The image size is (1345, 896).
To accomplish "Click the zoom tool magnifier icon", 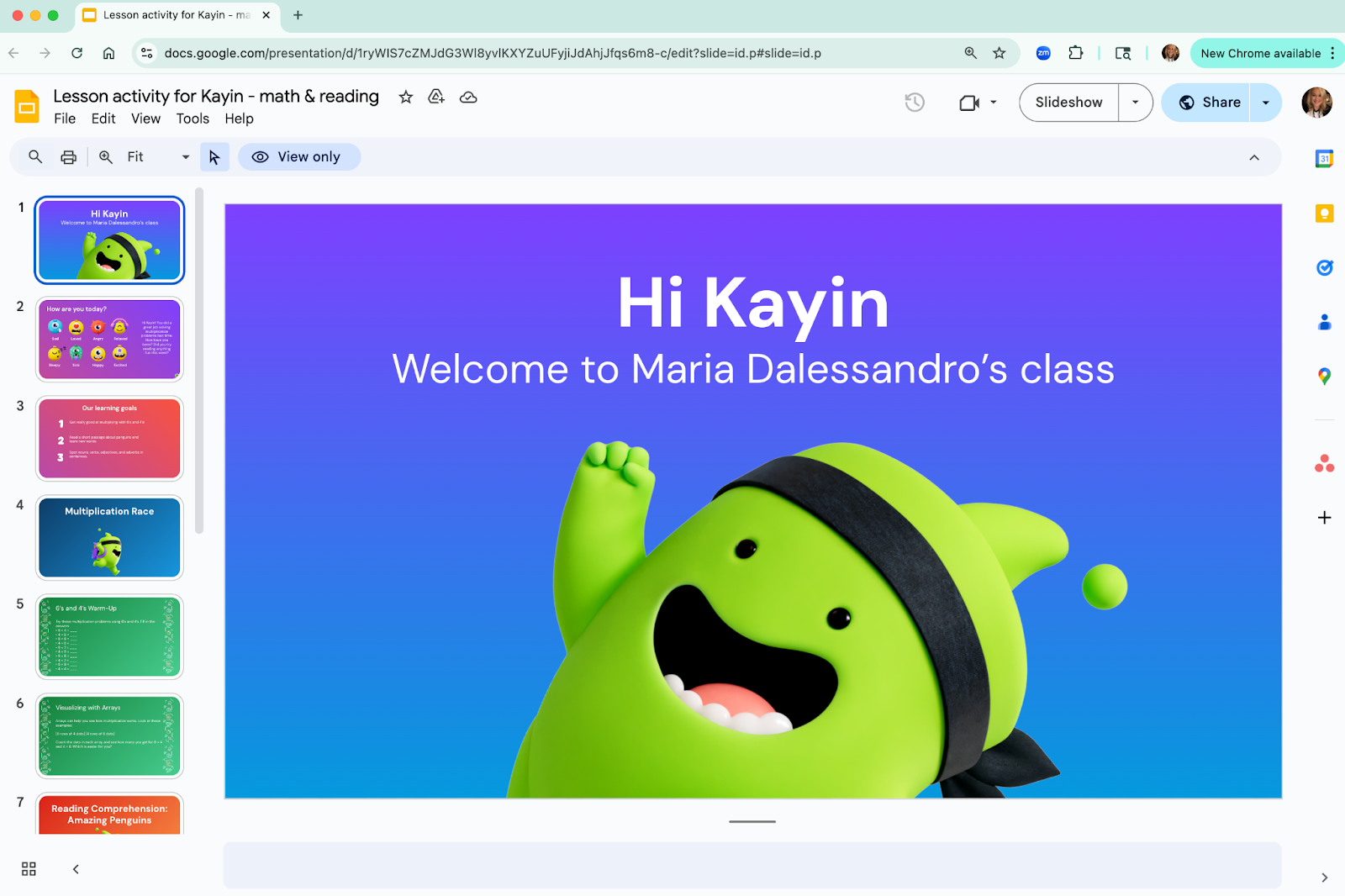I will click(106, 157).
